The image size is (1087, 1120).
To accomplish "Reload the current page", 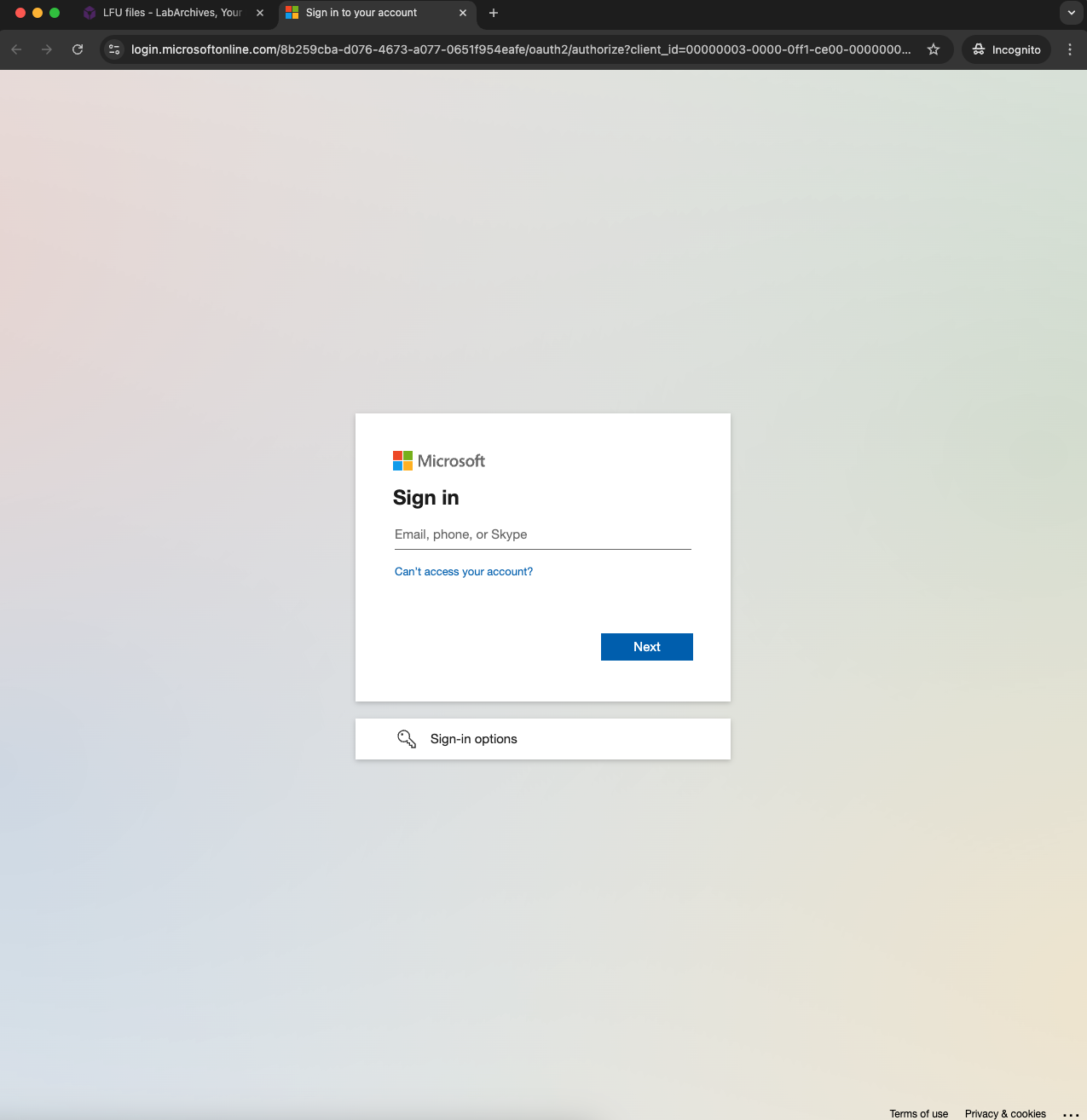I will [x=78, y=49].
